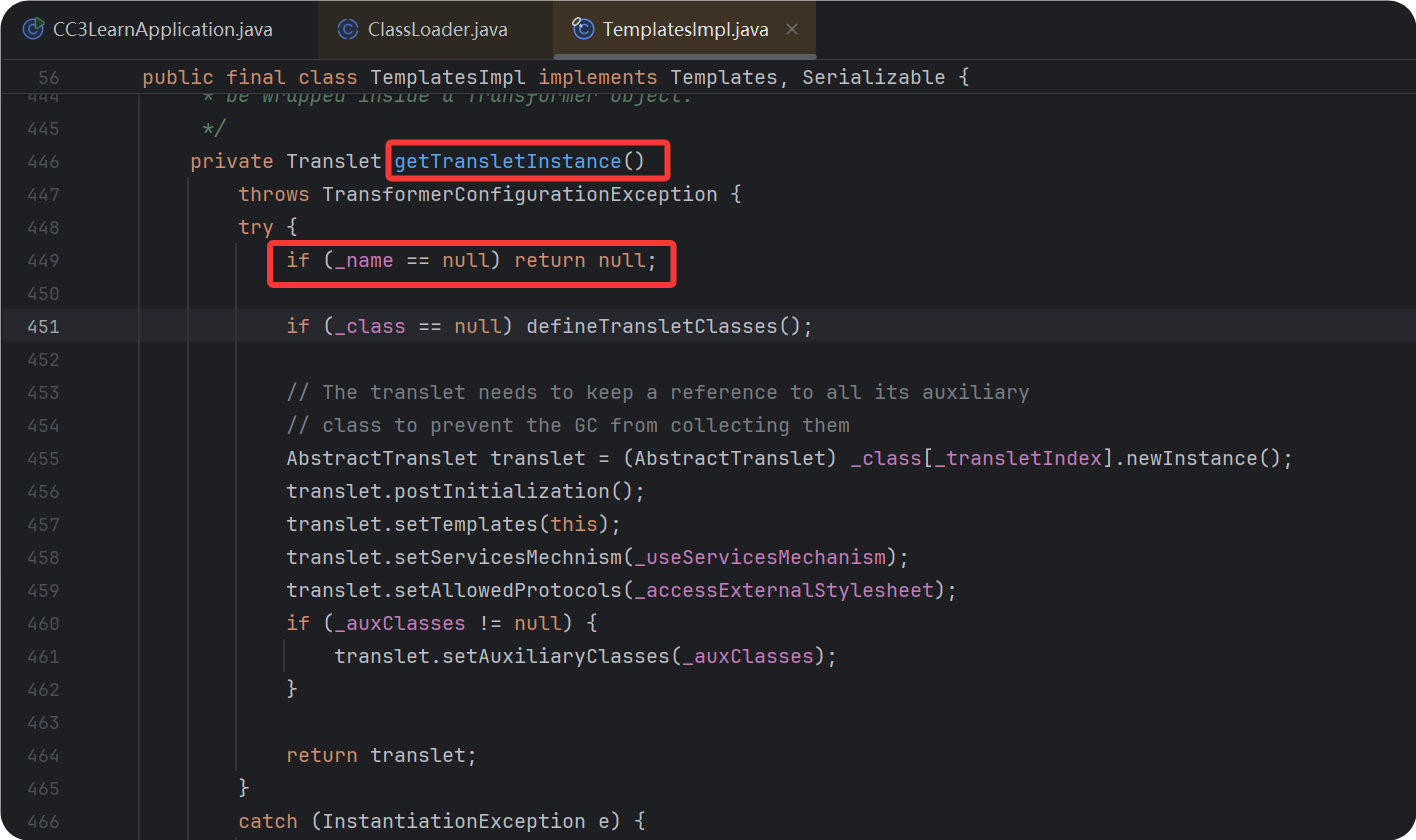Click the newInstance() call on line 455
The width and height of the screenshot is (1416, 840).
pyautogui.click(x=1200, y=457)
